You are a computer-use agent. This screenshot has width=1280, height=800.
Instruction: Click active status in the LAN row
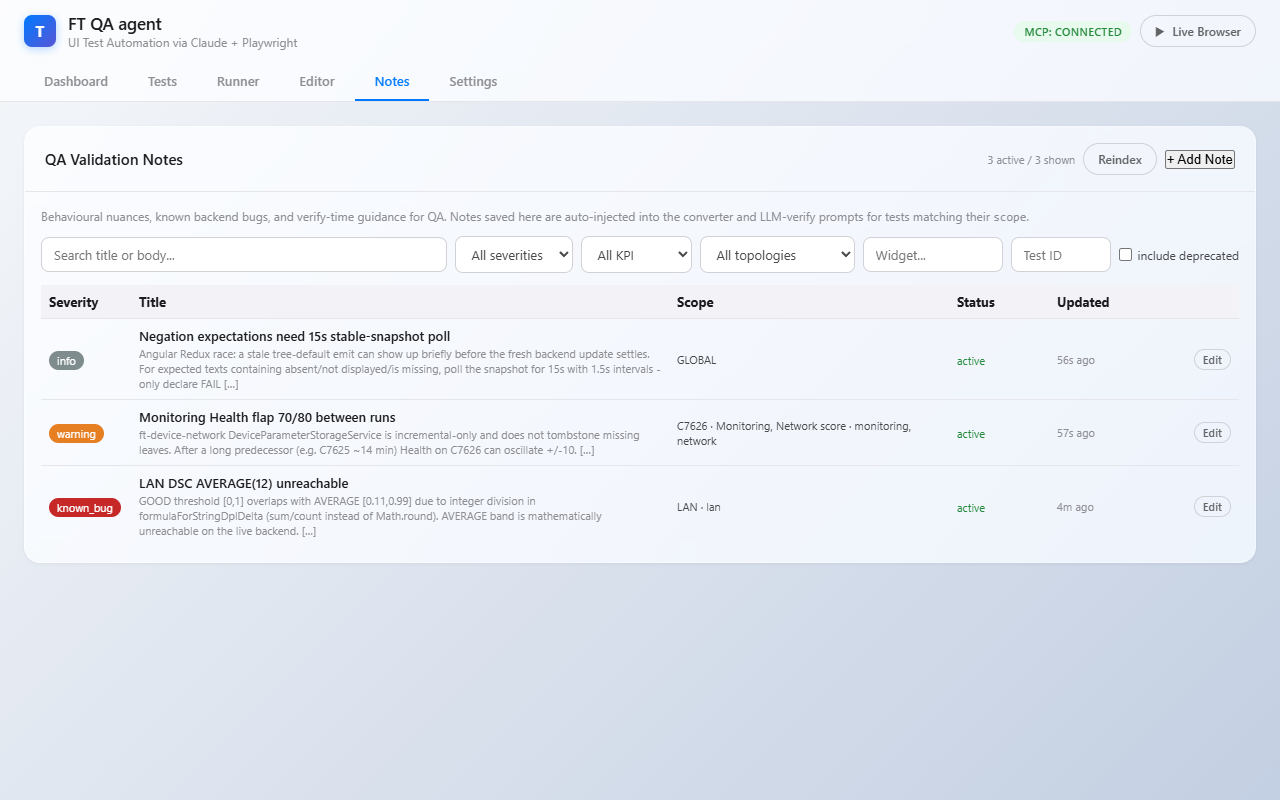click(971, 508)
